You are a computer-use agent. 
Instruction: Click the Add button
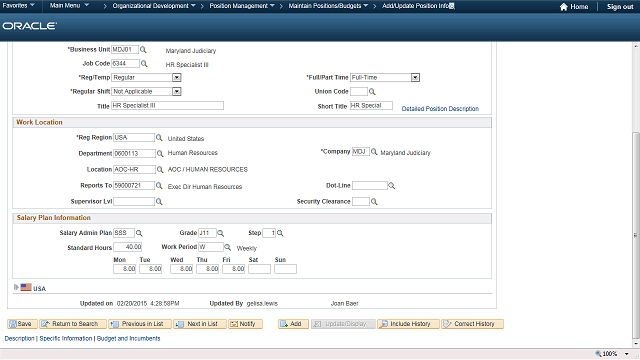(293, 324)
